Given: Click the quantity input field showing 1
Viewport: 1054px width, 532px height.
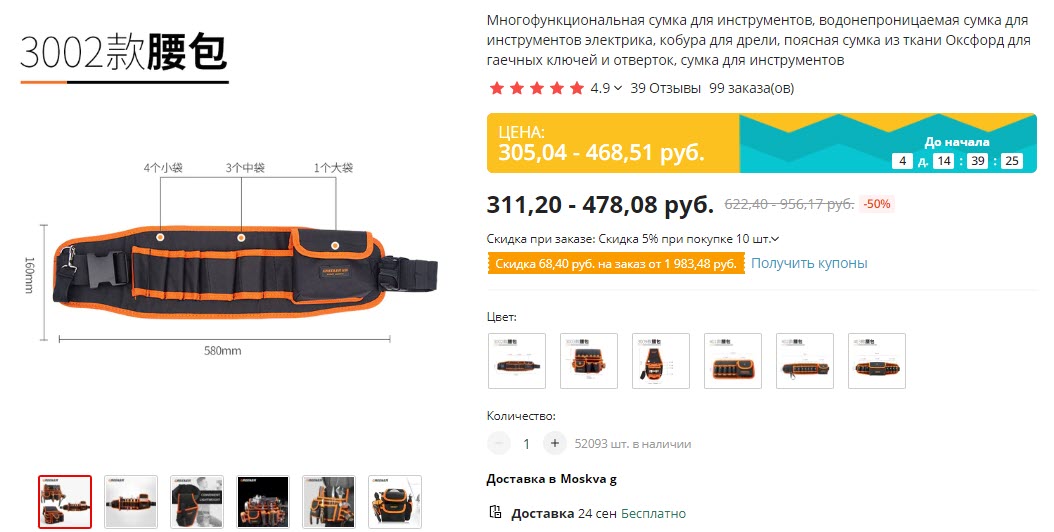Looking at the screenshot, I should coord(526,444).
